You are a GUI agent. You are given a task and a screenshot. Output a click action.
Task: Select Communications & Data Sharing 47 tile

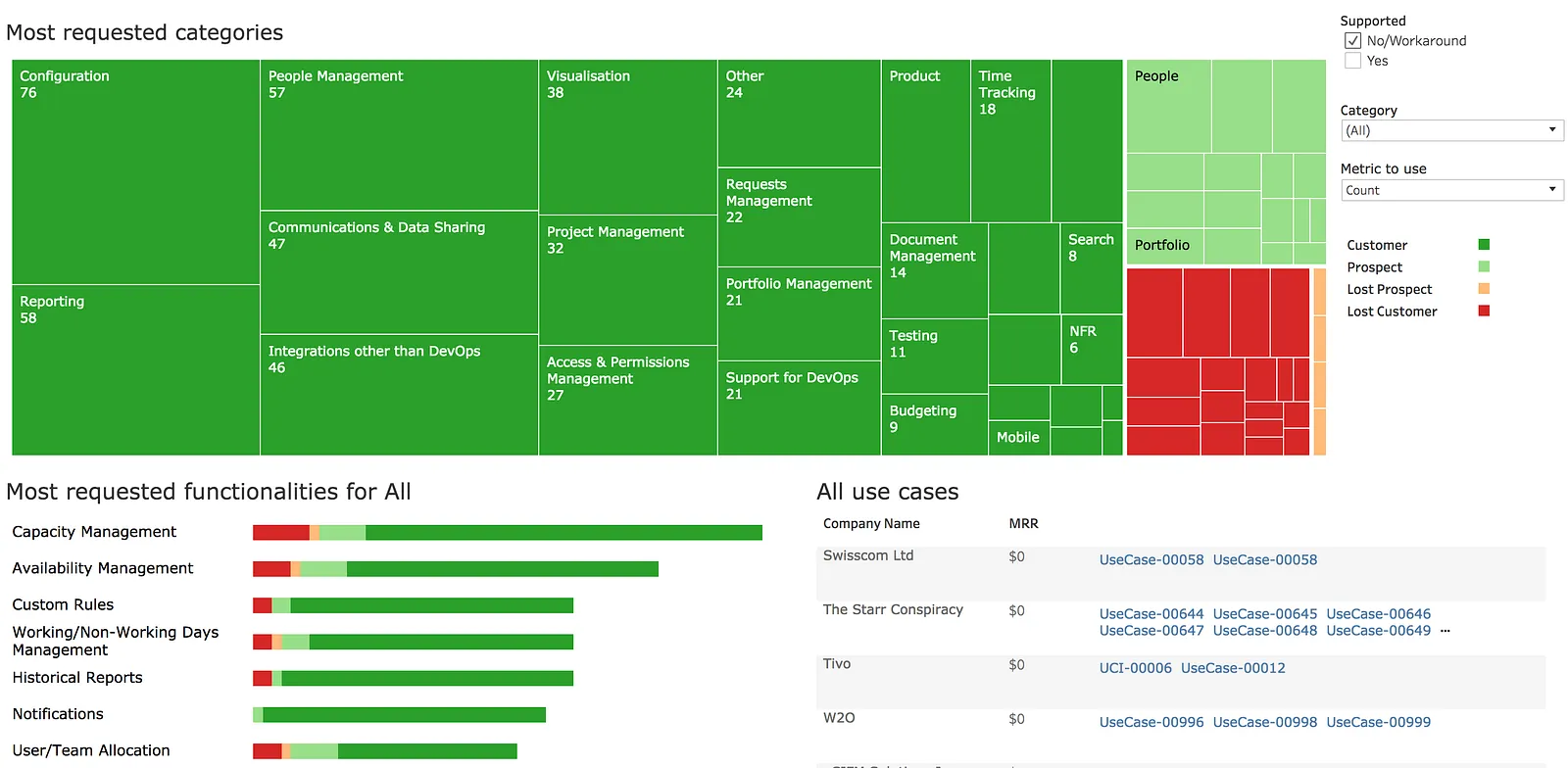click(399, 272)
